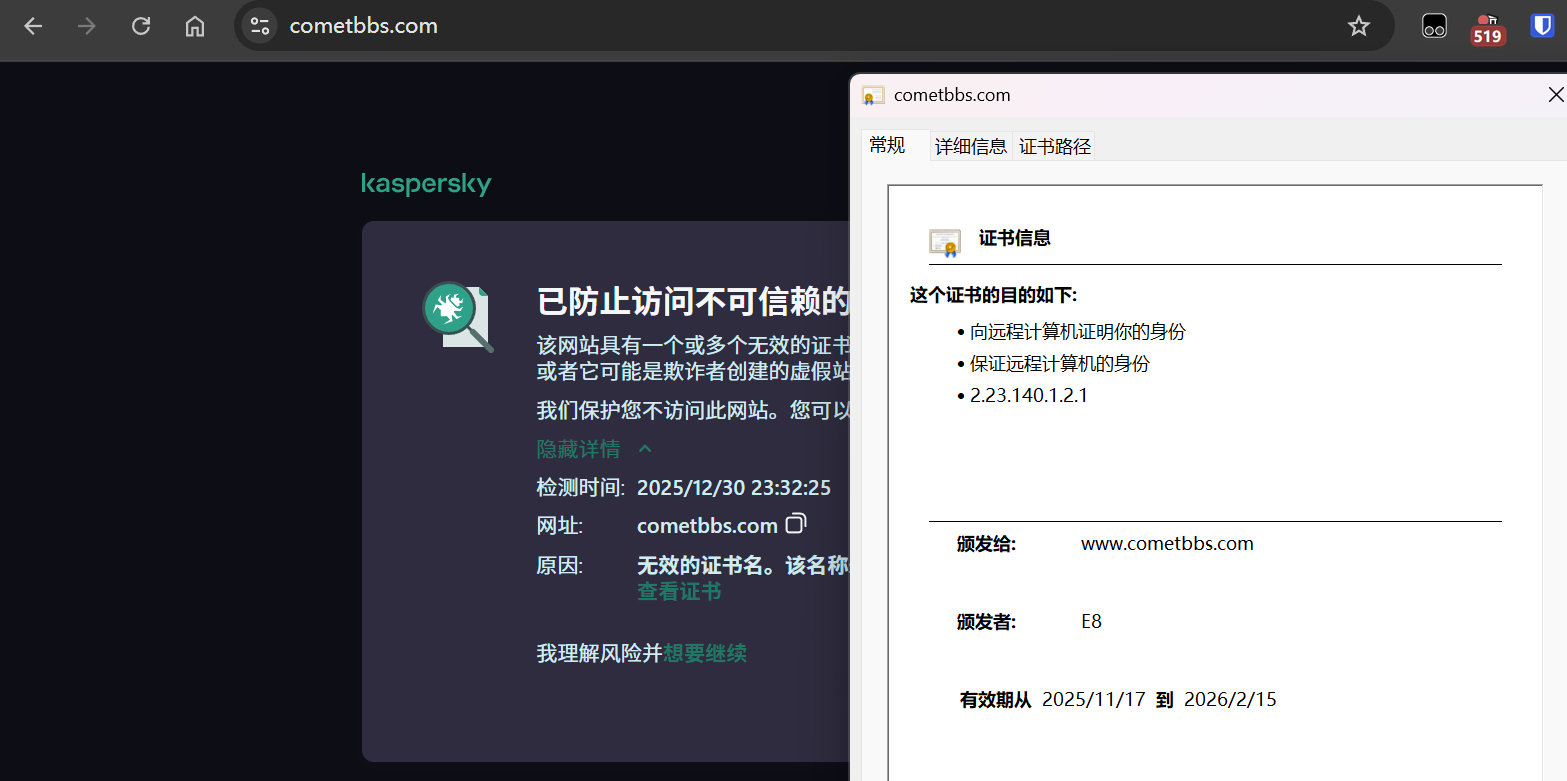Viewport: 1567px width, 781px height.
Task: Collapse details using the chevron arrow
Action: [x=645, y=449]
